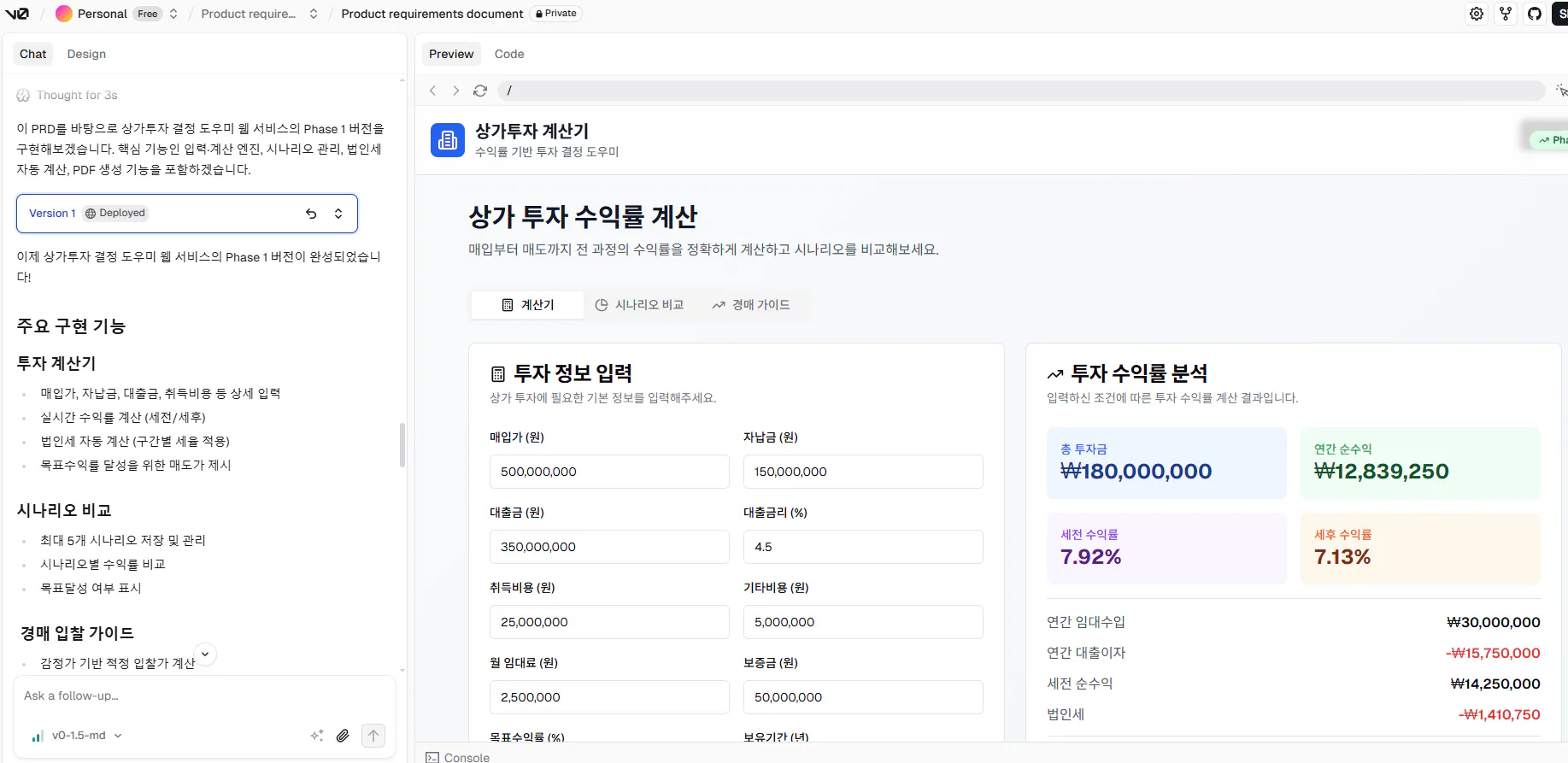Image resolution: width=1568 pixels, height=763 pixels.
Task: Click the 매입가 input field
Action: pos(609,472)
